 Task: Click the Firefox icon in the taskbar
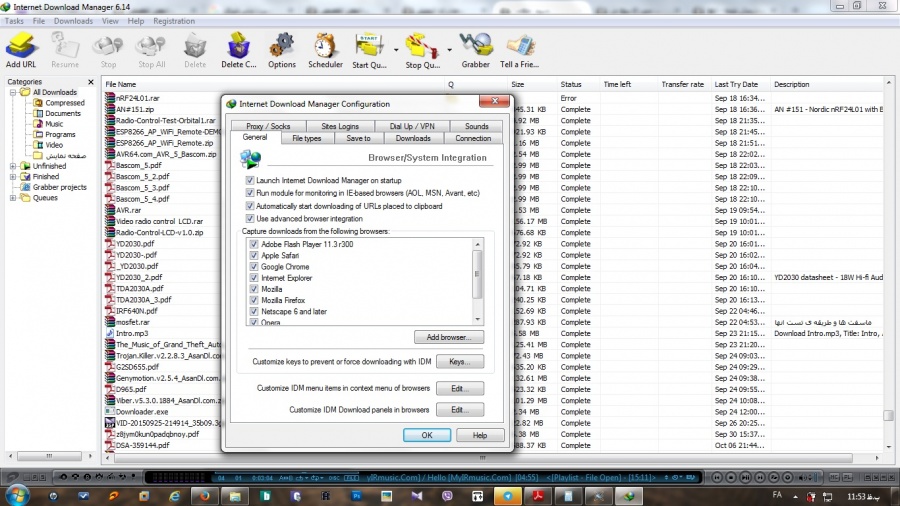(x=205, y=496)
